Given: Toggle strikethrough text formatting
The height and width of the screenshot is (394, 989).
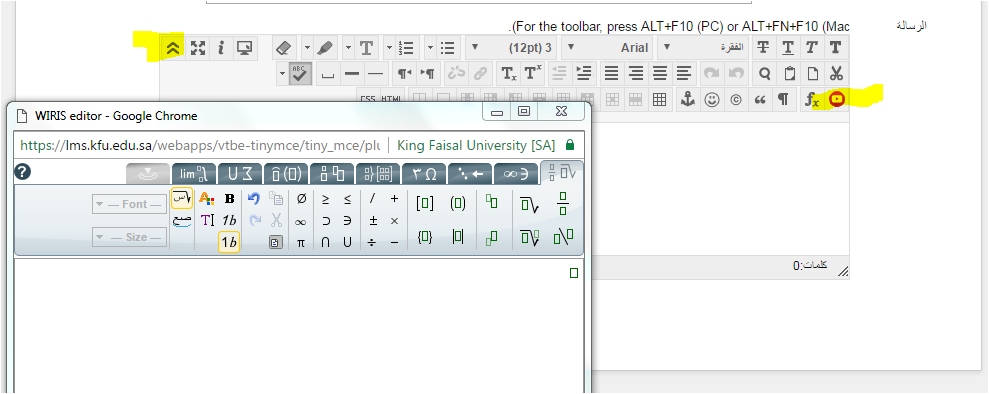Looking at the screenshot, I should (x=763, y=48).
